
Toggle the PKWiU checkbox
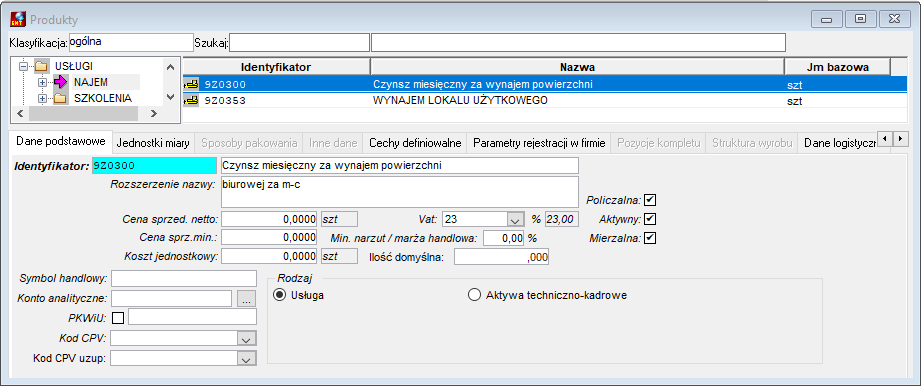click(x=118, y=318)
